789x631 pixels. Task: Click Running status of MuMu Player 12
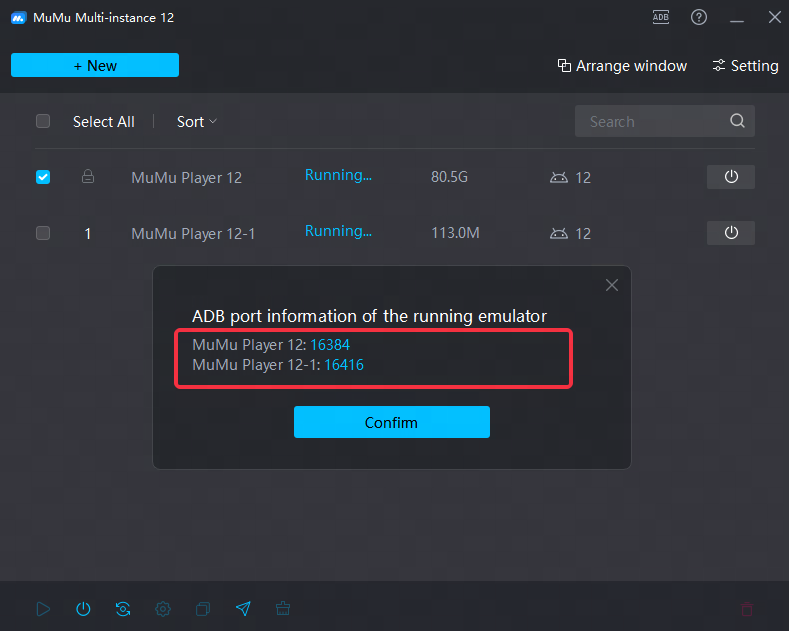(x=338, y=176)
